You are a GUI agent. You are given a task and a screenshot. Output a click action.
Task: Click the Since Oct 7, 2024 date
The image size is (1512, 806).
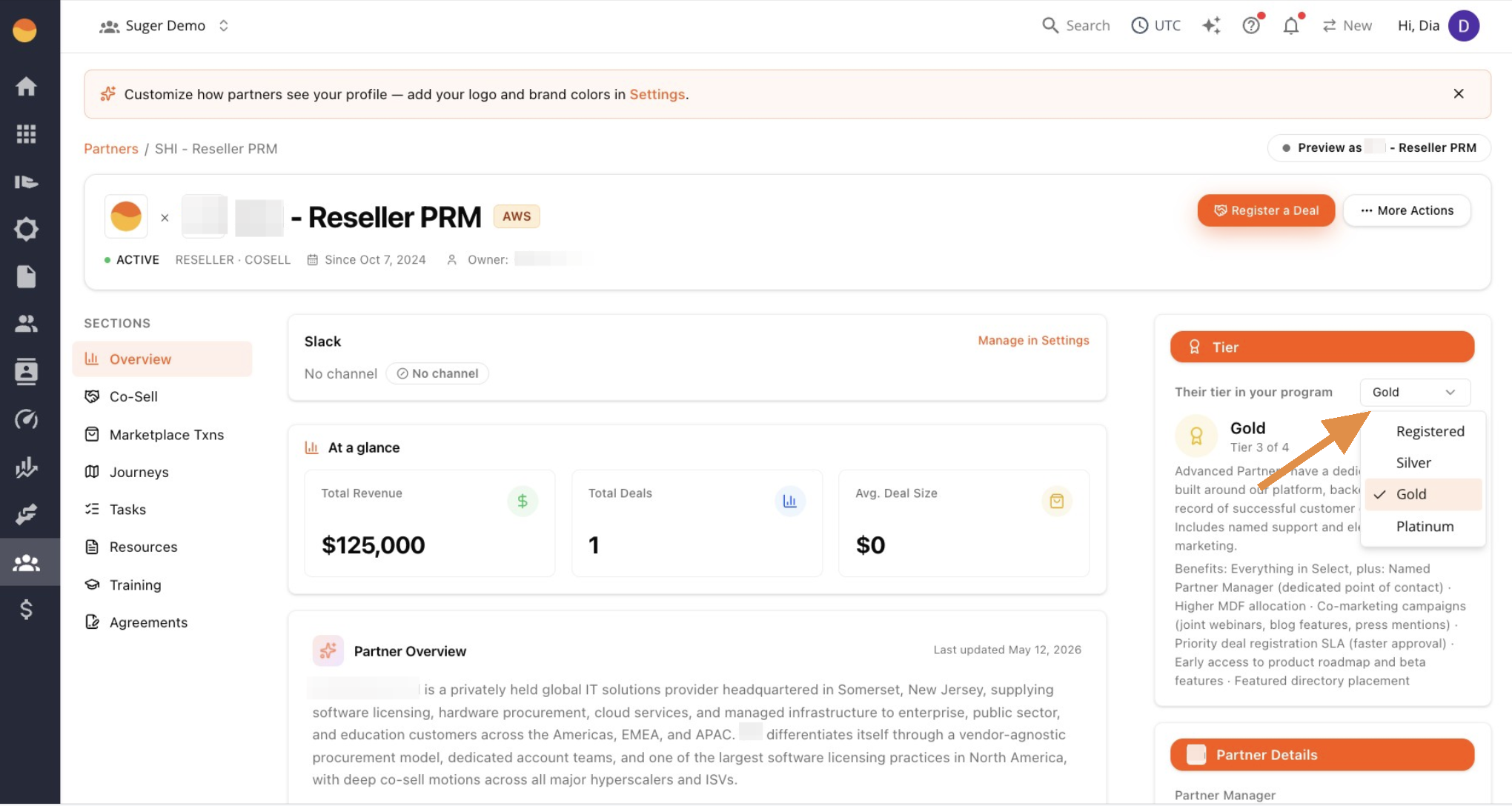367,260
